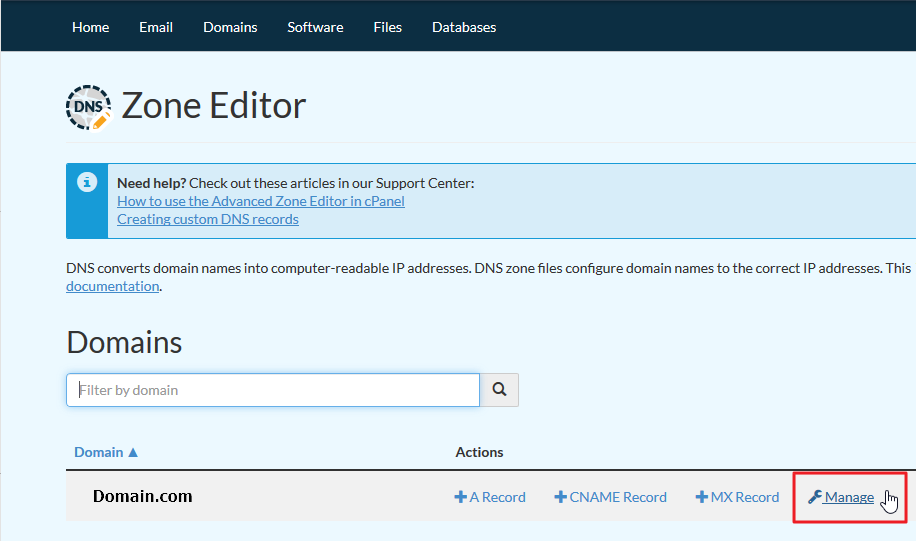
Task: Add an MX Record for Domain.com
Action: pyautogui.click(x=737, y=497)
